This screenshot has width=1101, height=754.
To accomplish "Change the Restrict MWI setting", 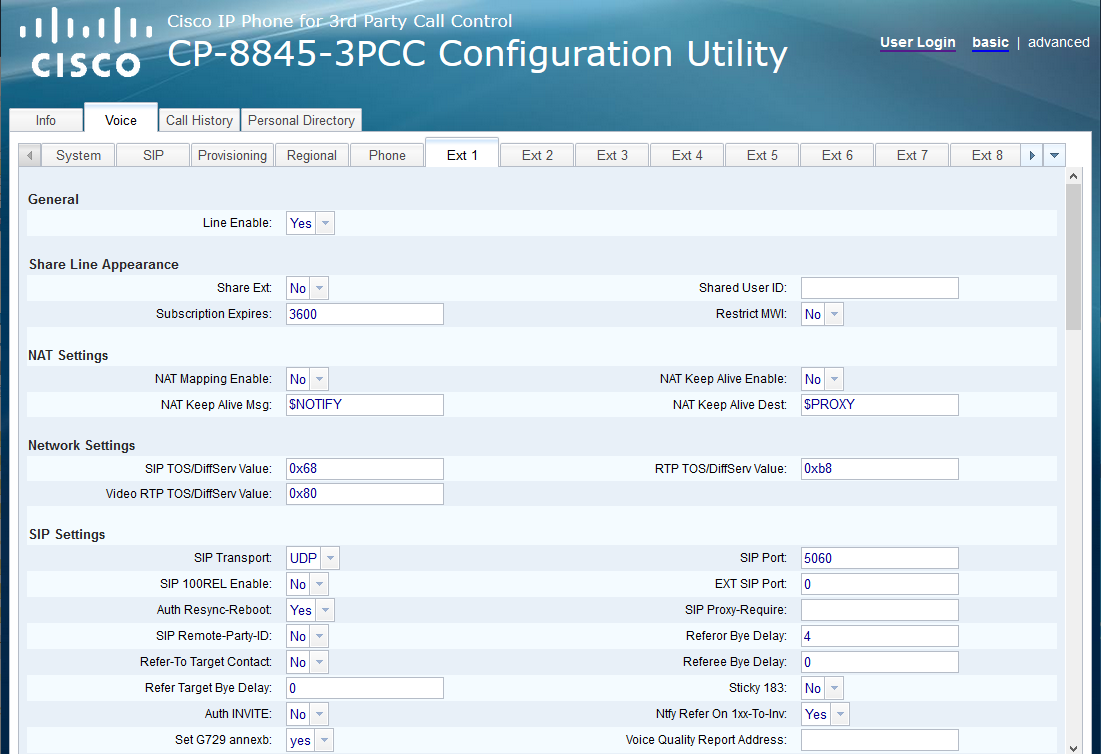I will point(822,314).
